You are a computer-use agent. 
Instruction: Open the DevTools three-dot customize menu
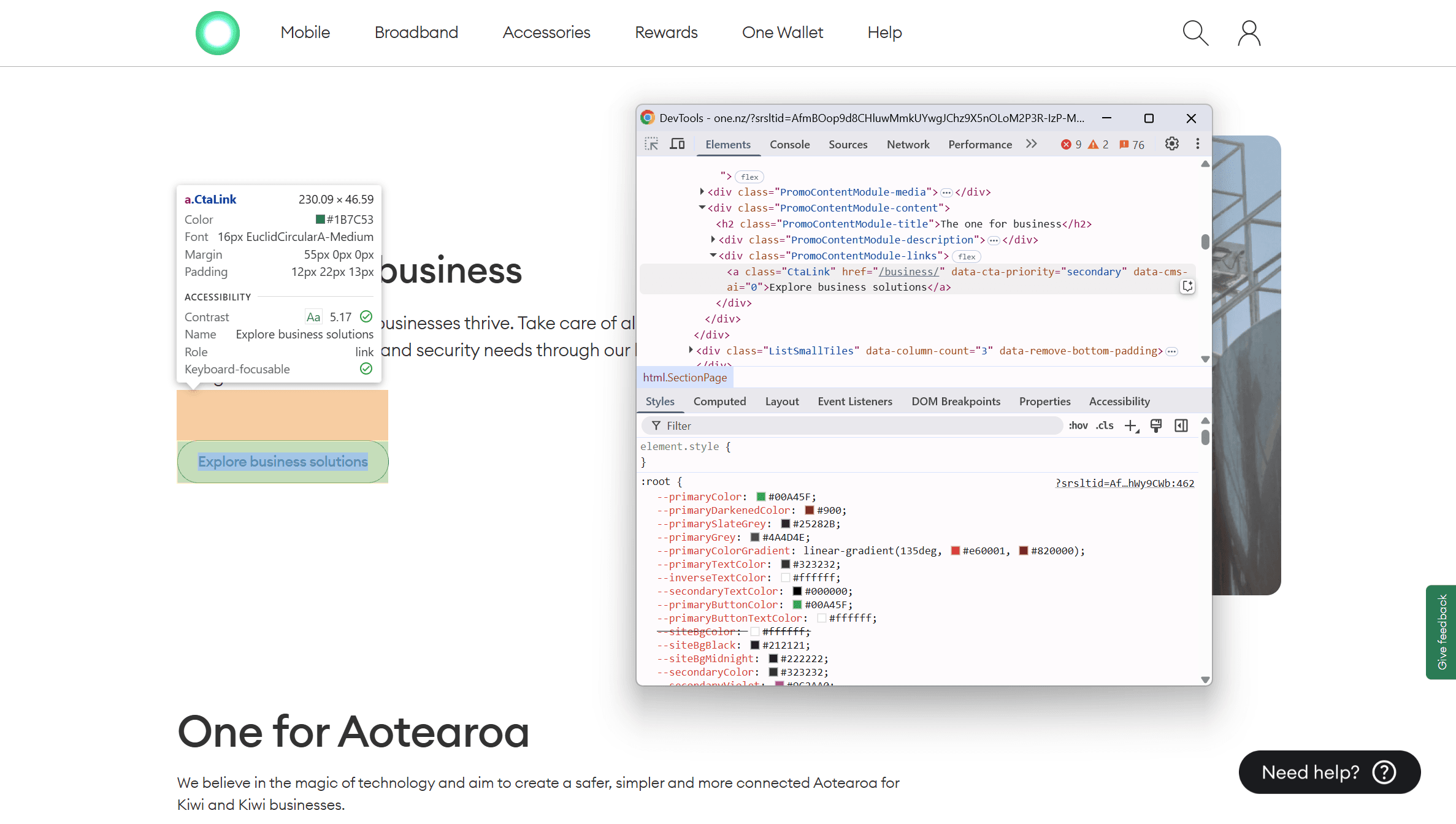[x=1197, y=144]
